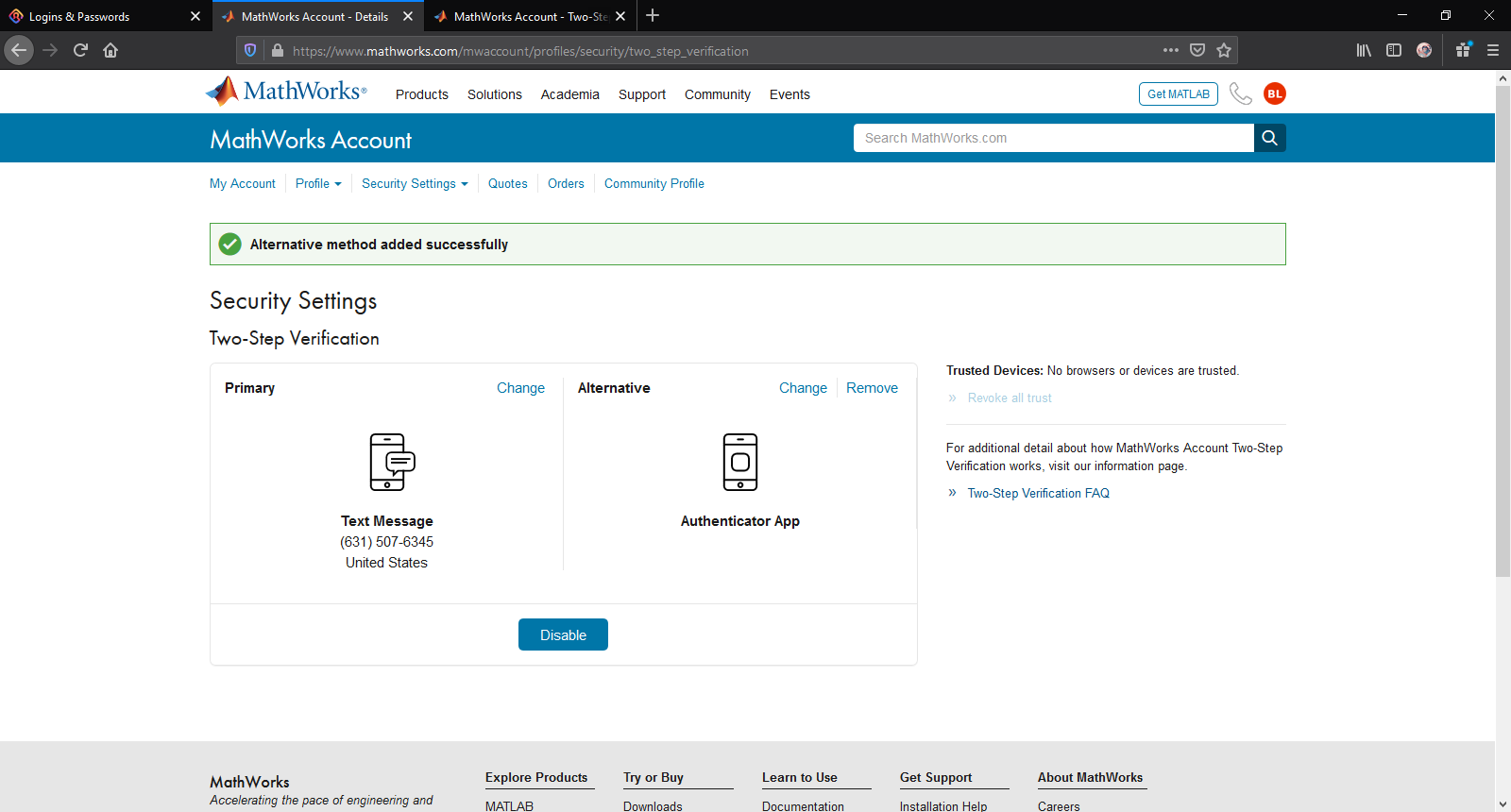Expand the Profile dropdown

click(318, 183)
